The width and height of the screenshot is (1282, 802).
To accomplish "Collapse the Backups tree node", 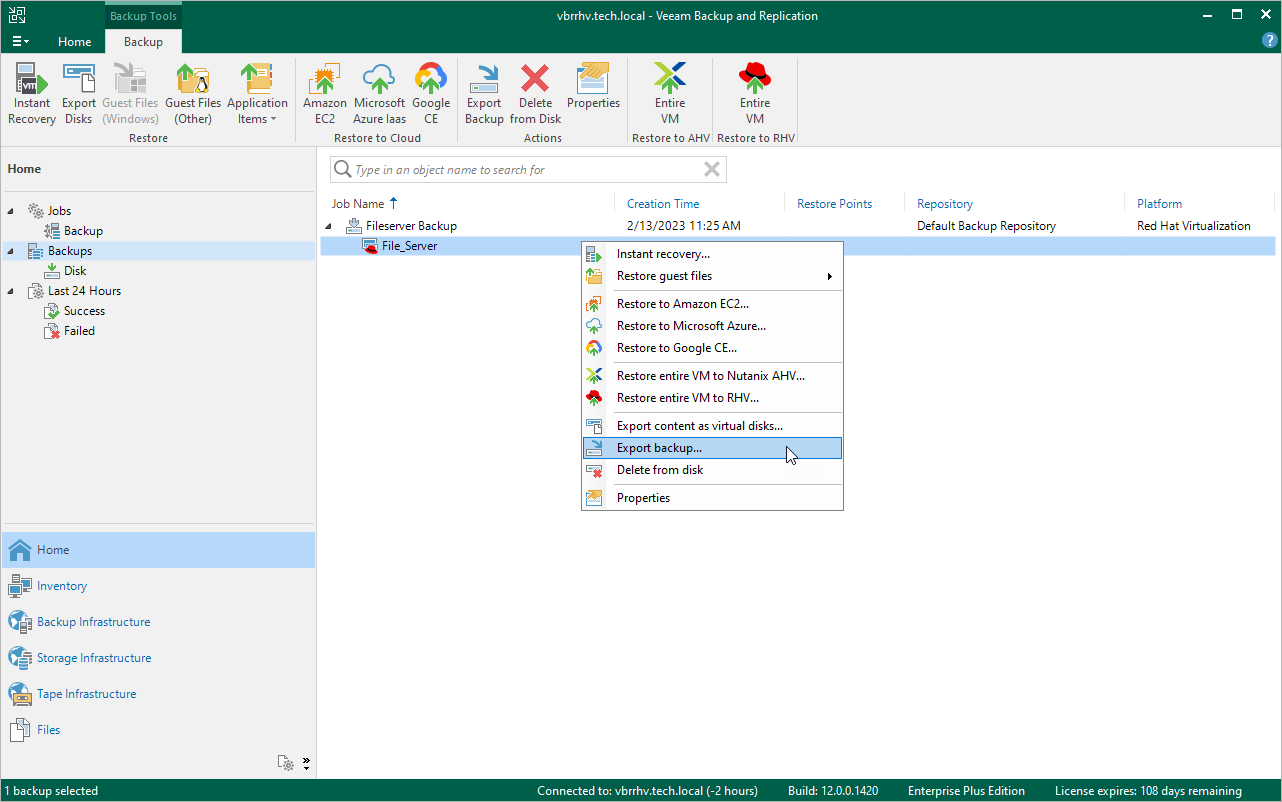I will pos(12,251).
